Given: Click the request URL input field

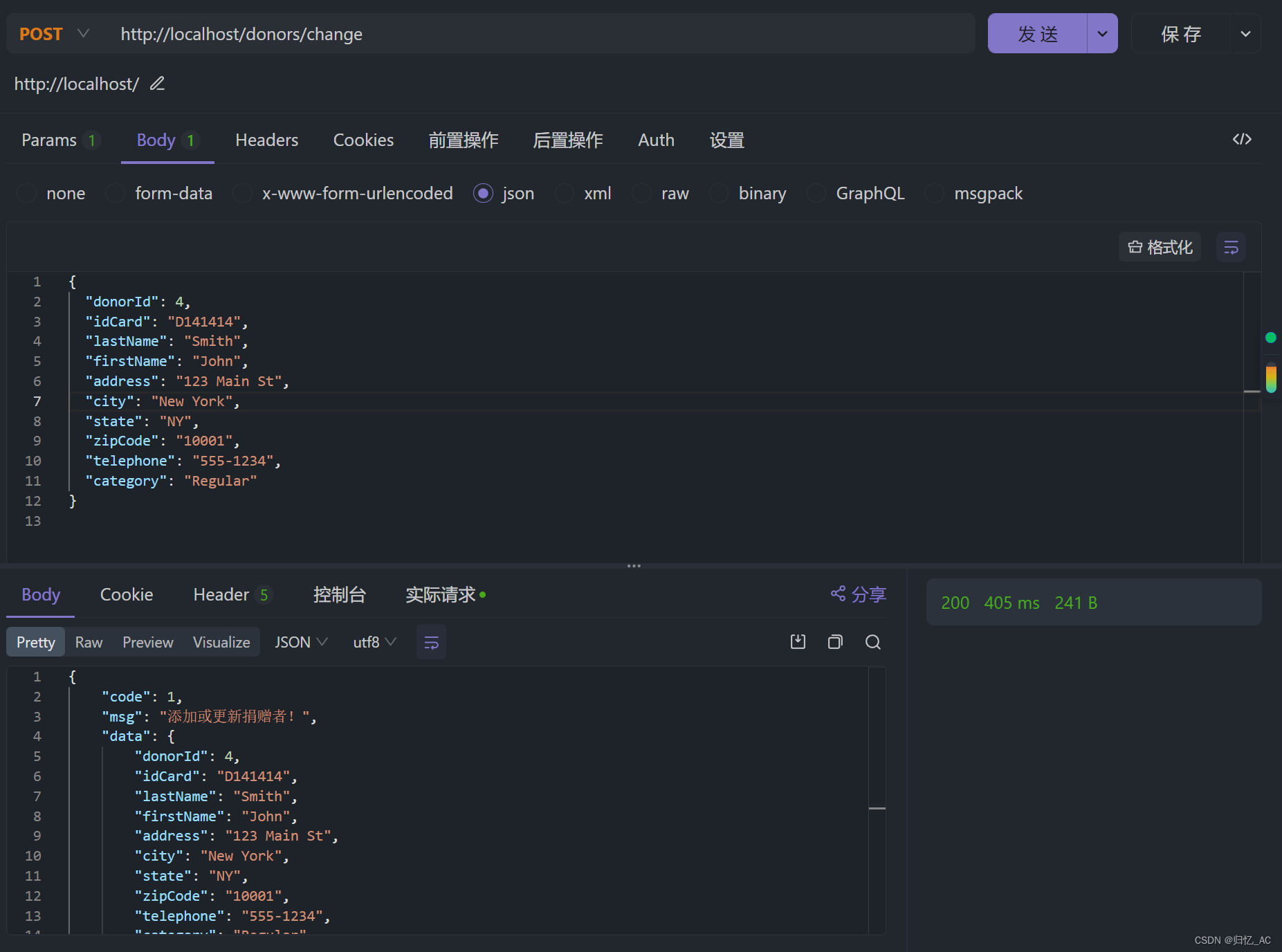Looking at the screenshot, I should [x=540, y=34].
